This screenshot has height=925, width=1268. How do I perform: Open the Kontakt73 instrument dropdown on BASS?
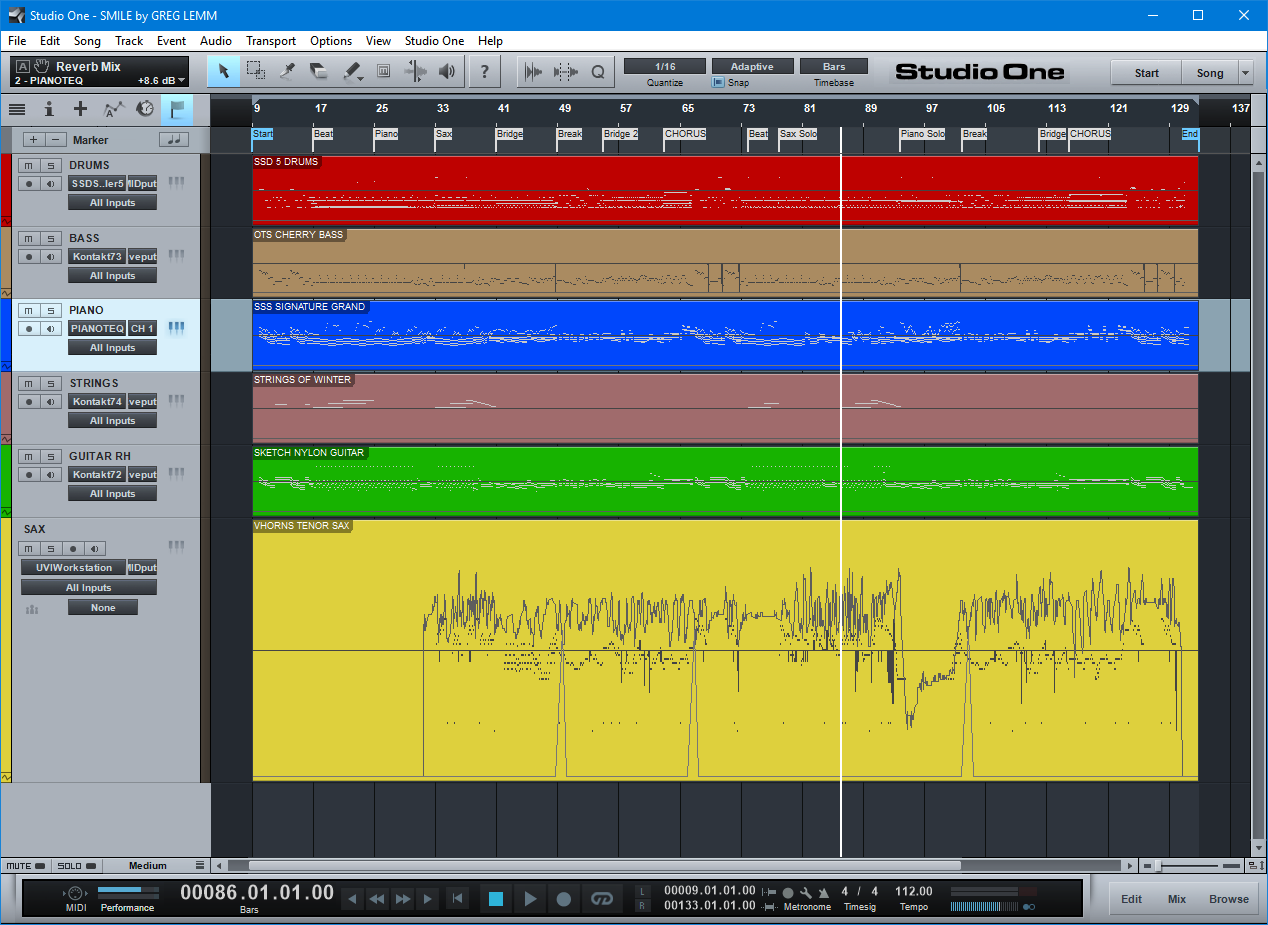[97, 257]
